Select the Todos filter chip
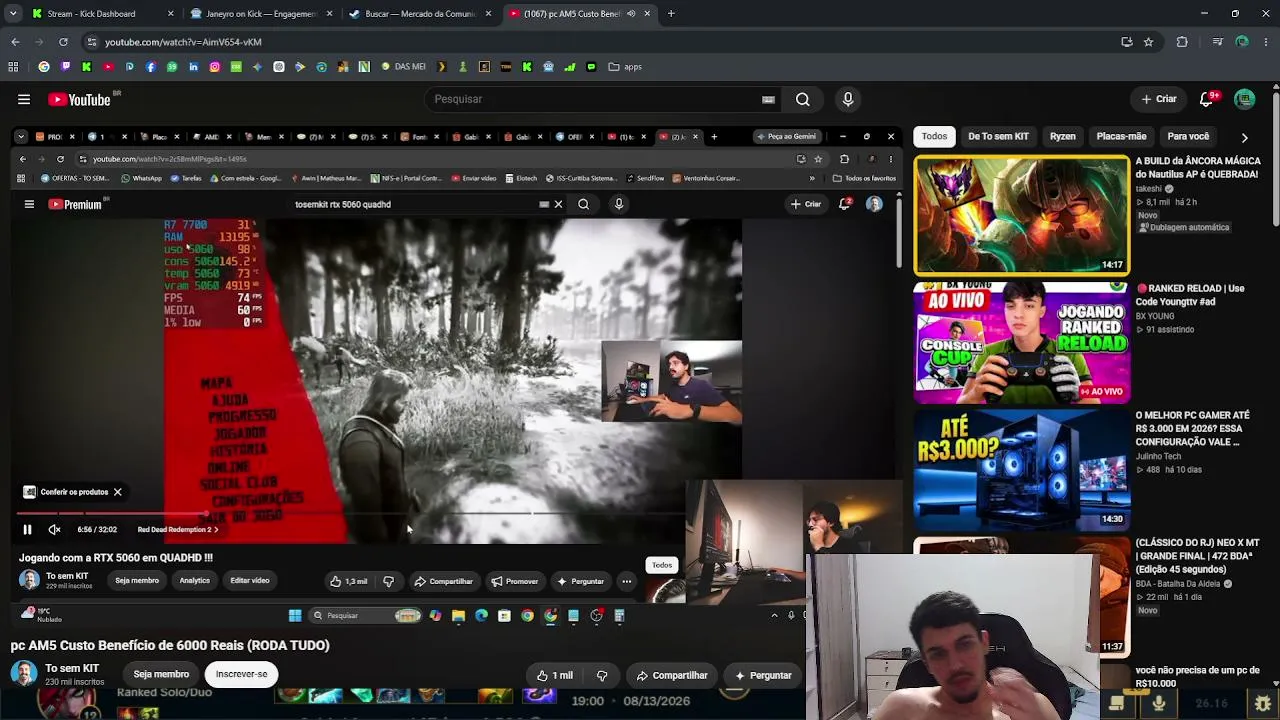Screen dimensions: 1280x720 tap(934, 136)
